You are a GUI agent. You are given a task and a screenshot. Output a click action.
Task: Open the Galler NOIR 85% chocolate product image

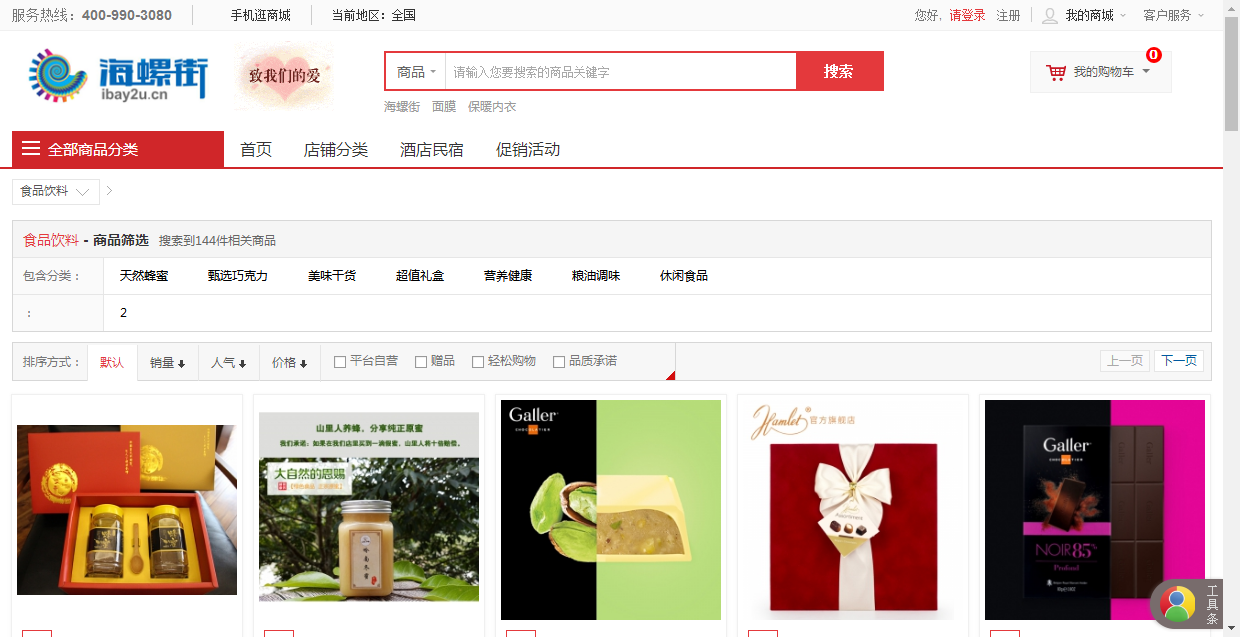coord(1095,510)
